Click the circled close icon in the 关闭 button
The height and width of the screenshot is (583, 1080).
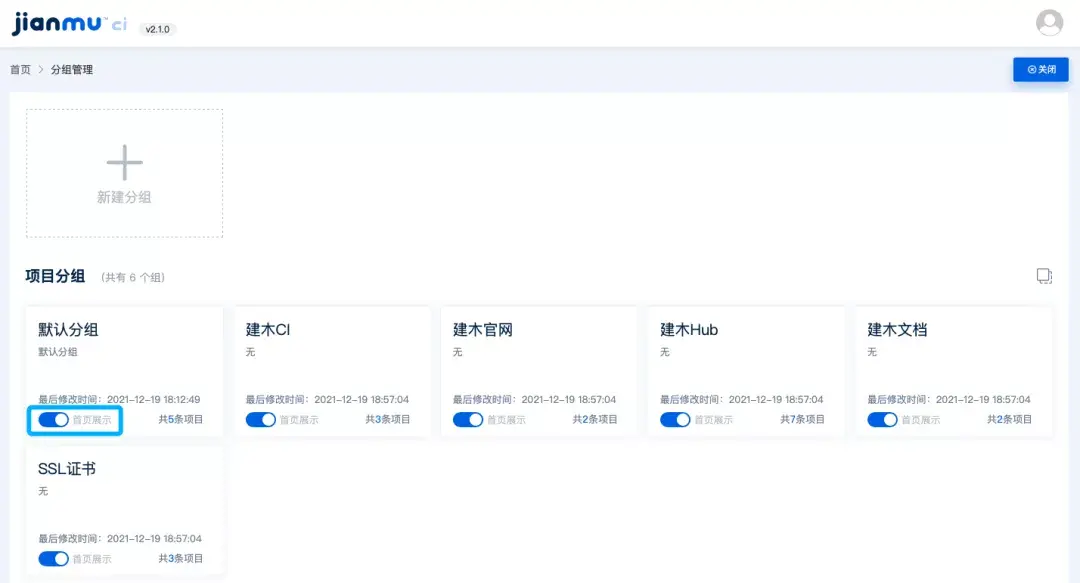coord(1032,69)
